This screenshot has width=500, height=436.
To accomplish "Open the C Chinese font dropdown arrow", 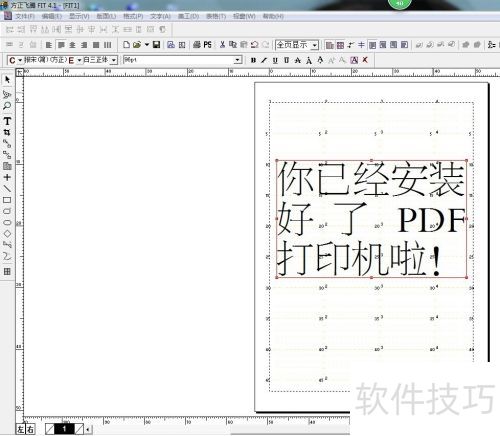I will coord(20,60).
